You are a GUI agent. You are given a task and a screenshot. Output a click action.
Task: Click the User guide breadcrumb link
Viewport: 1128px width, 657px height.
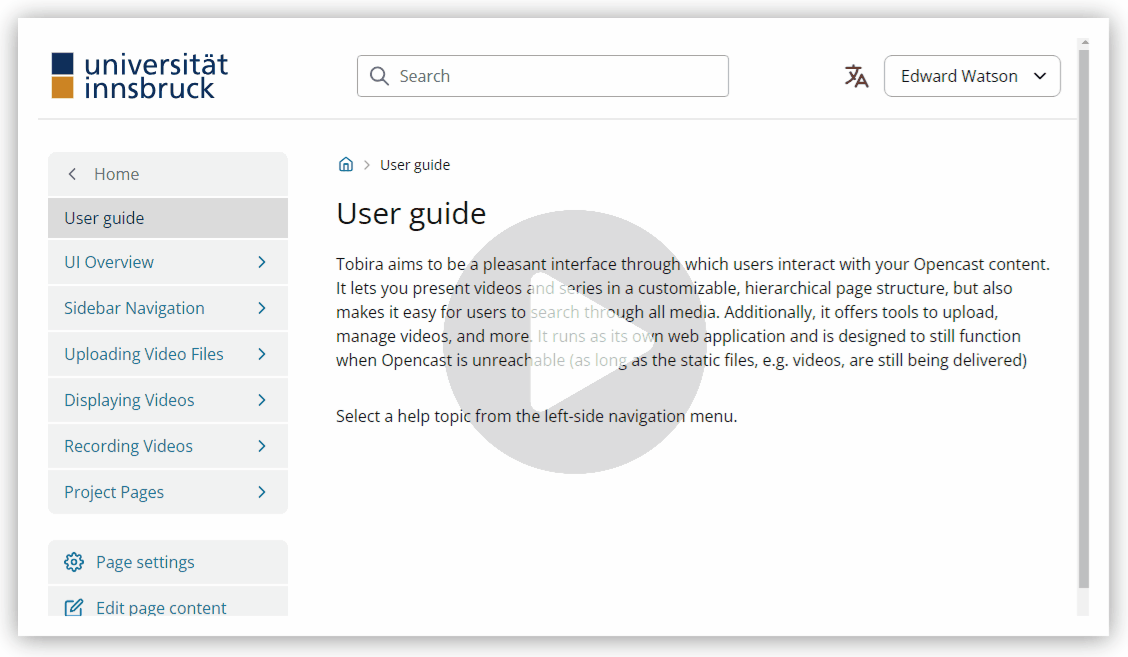[x=415, y=164]
